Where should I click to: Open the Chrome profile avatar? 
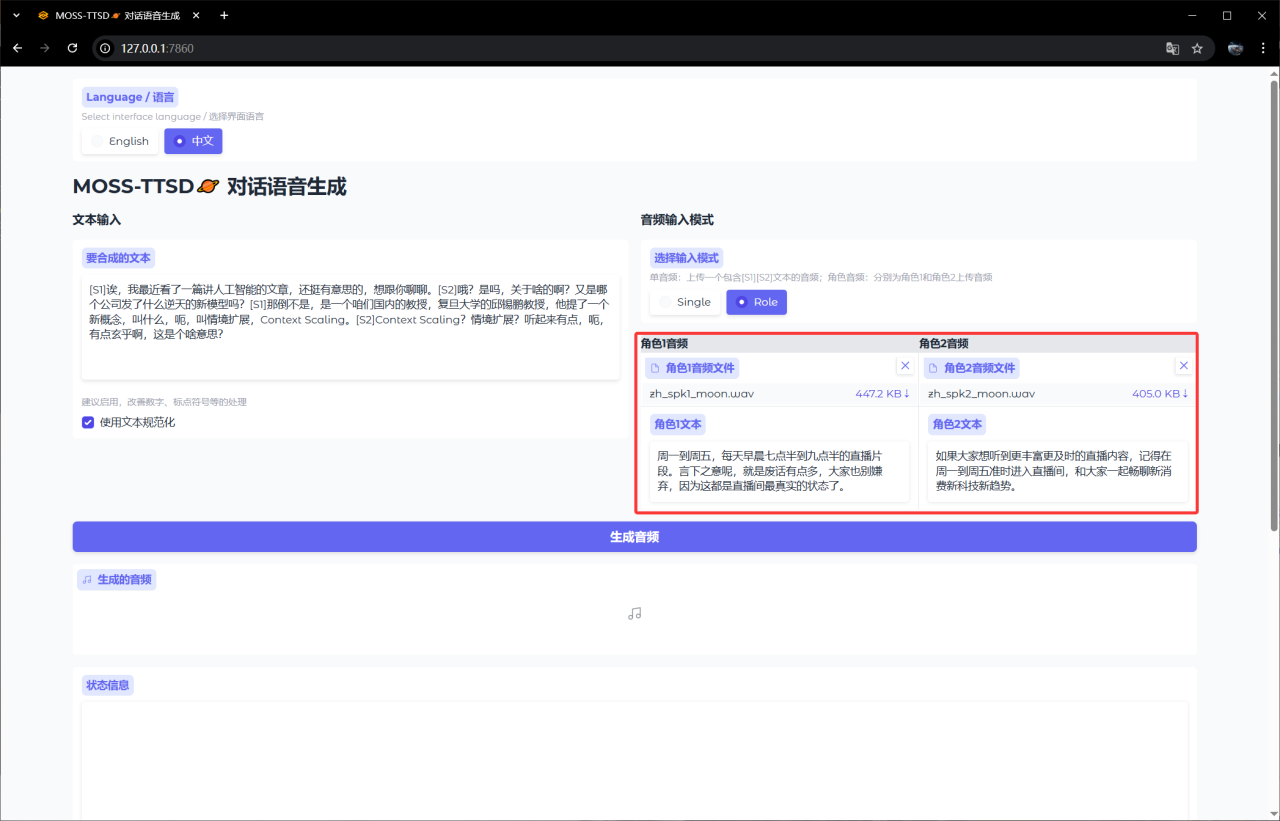tap(1235, 48)
